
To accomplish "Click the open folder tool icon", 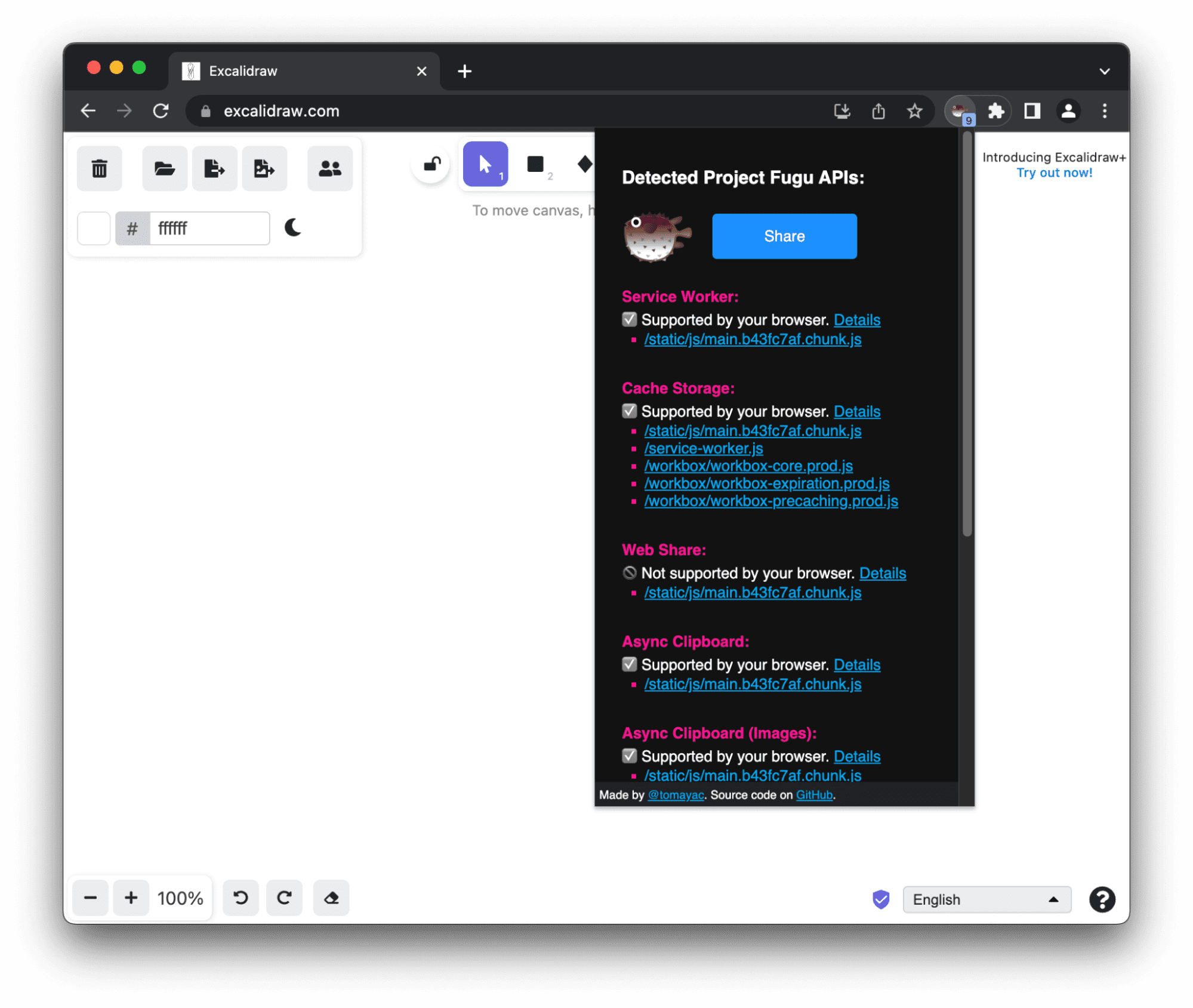I will (163, 167).
